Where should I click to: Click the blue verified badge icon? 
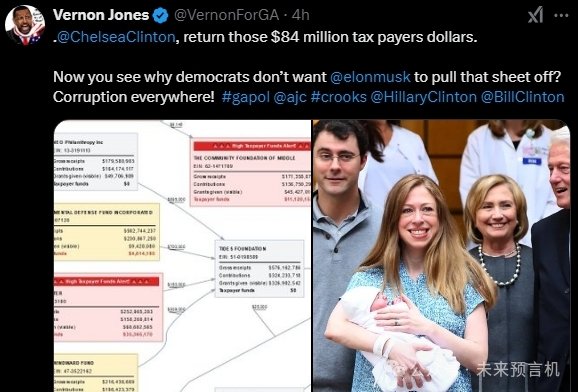pos(160,15)
